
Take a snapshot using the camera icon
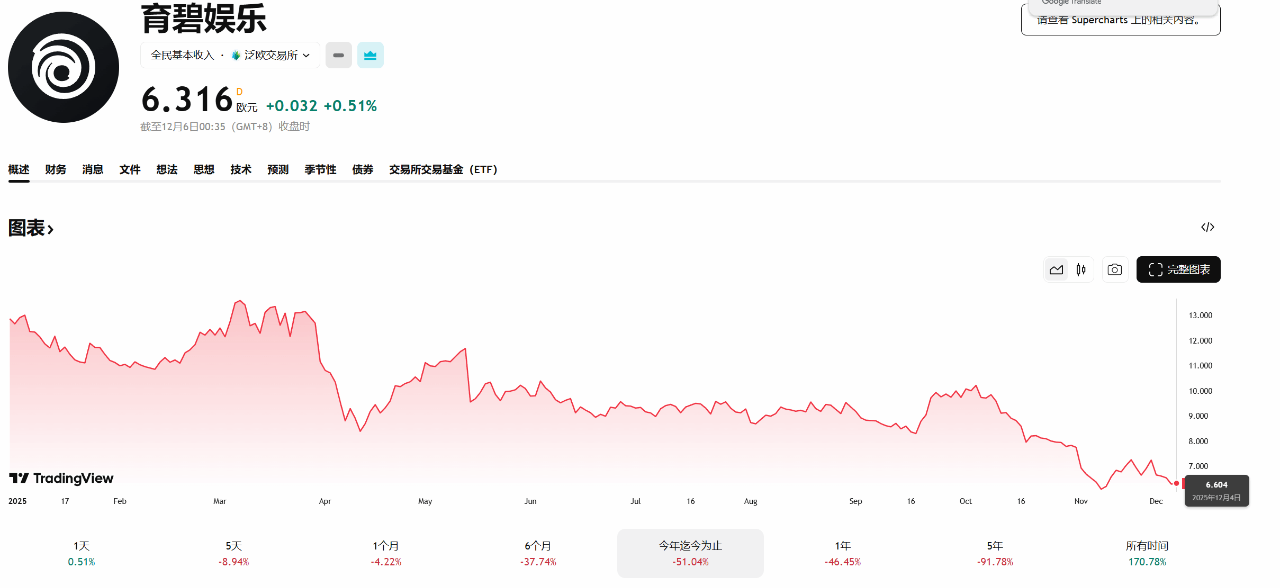click(x=1115, y=269)
